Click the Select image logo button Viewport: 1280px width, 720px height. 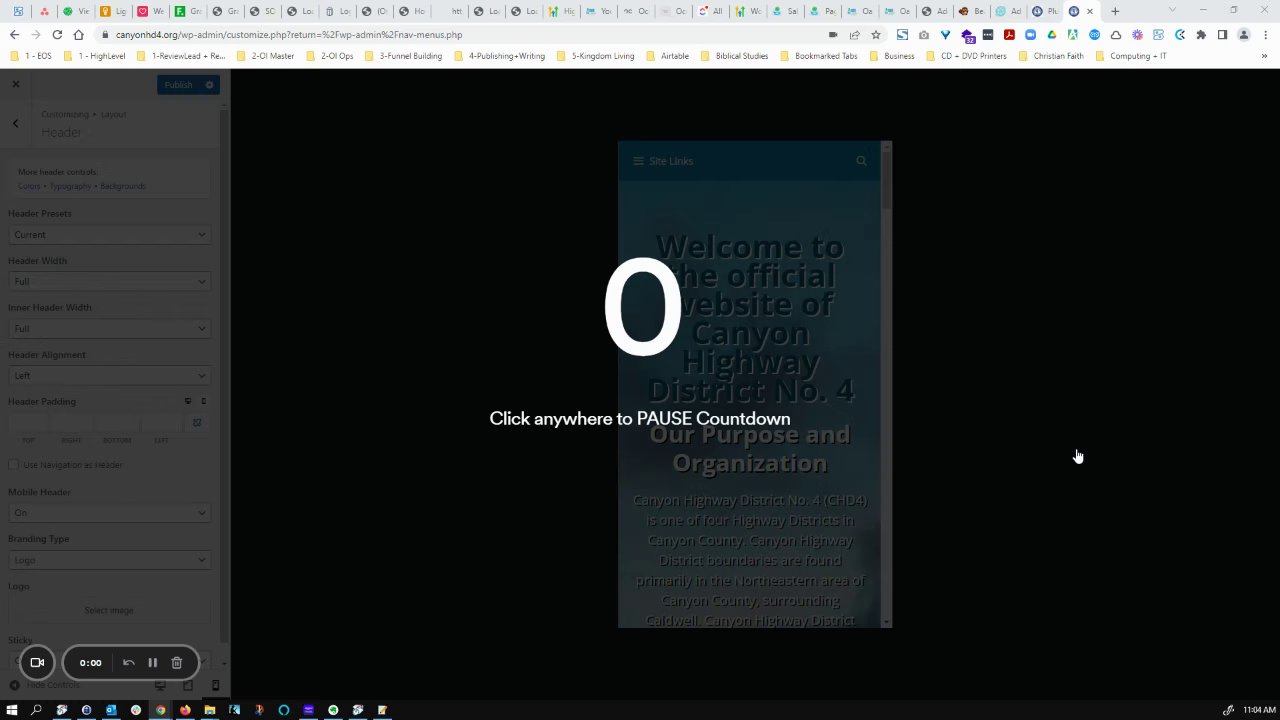pyautogui.click(x=109, y=610)
